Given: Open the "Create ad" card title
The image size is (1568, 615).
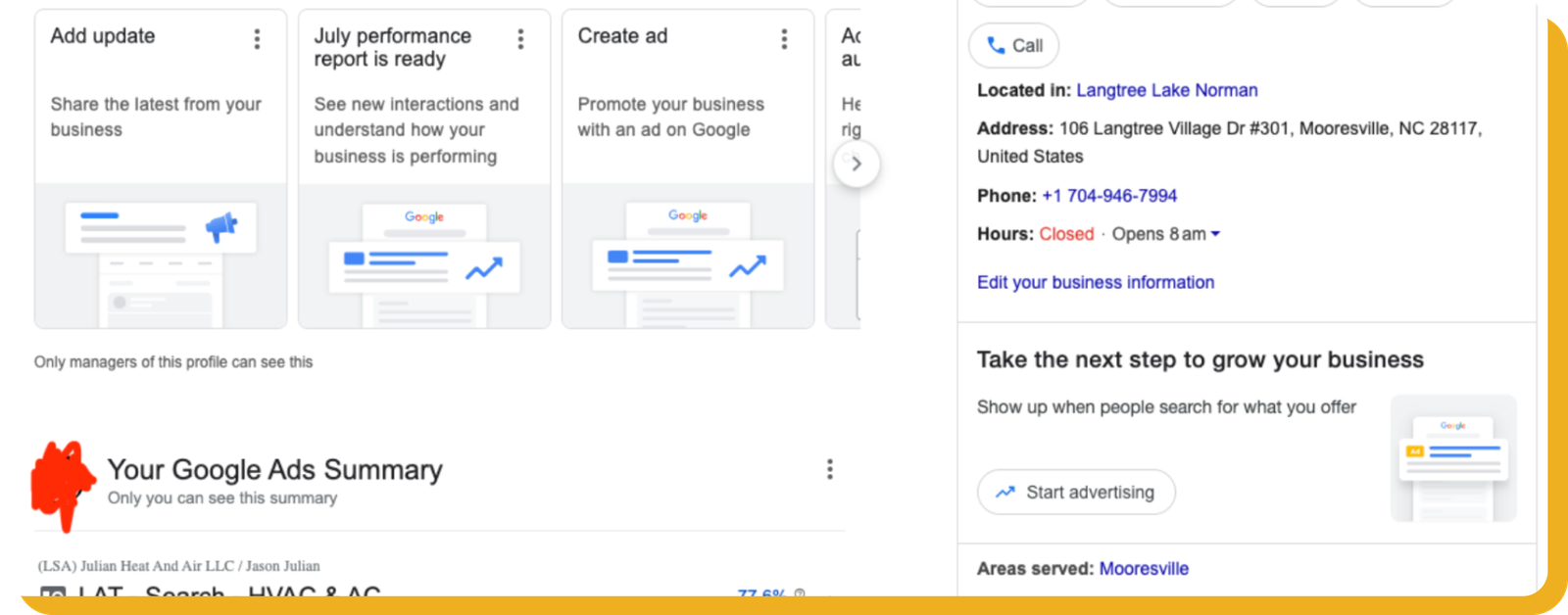Looking at the screenshot, I should click(622, 36).
